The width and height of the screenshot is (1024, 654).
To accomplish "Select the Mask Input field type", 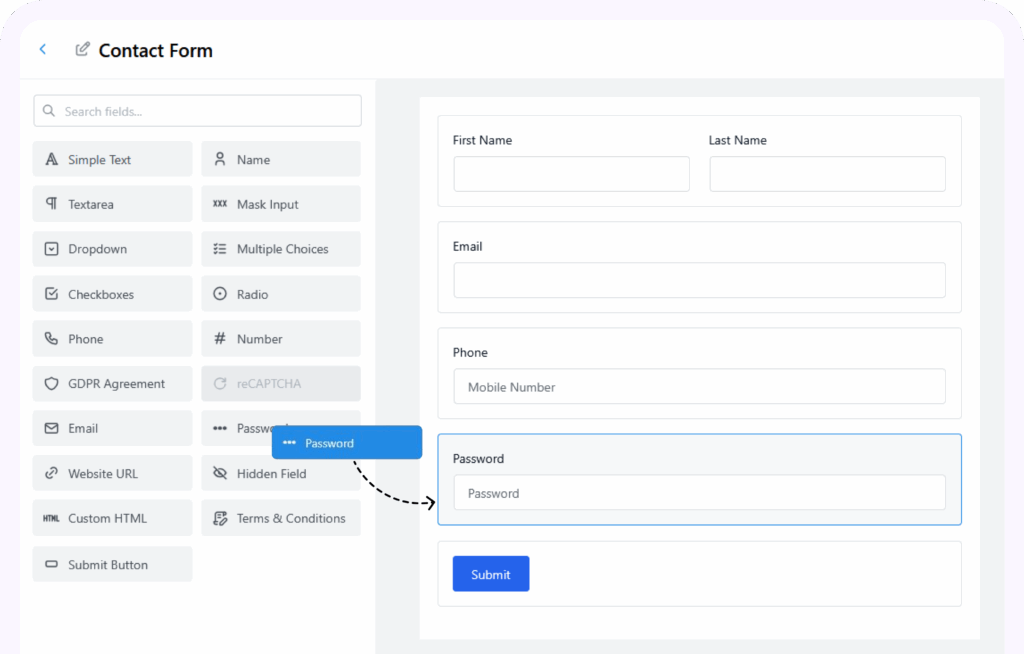I will [281, 203].
